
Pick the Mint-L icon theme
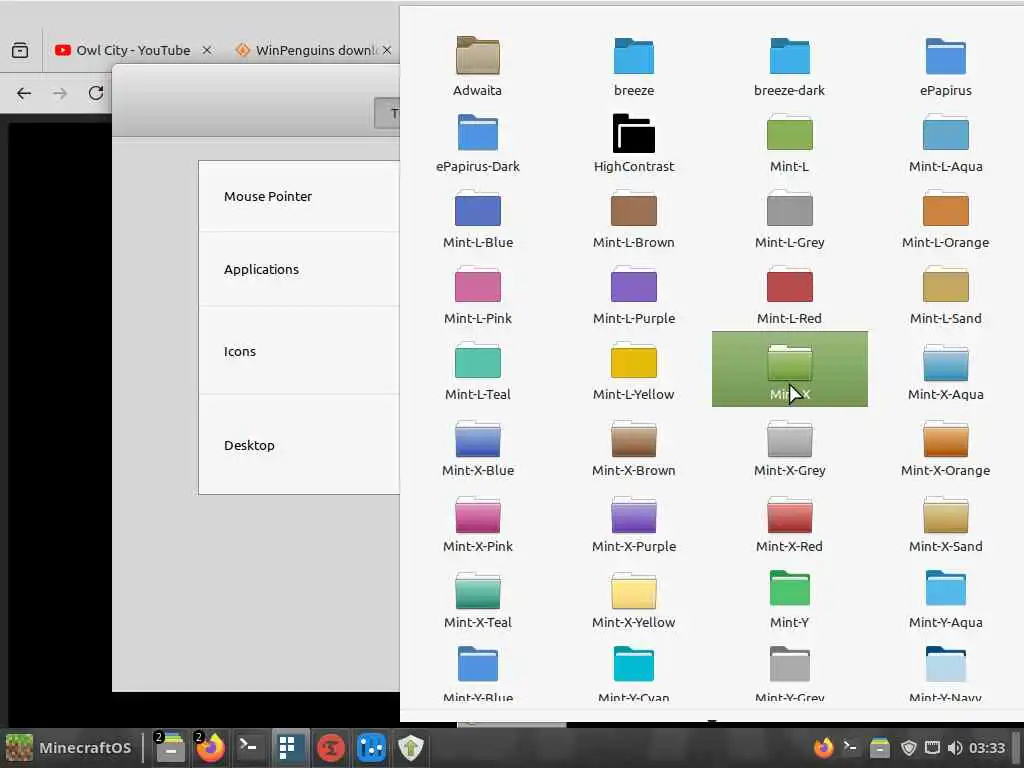coord(790,141)
